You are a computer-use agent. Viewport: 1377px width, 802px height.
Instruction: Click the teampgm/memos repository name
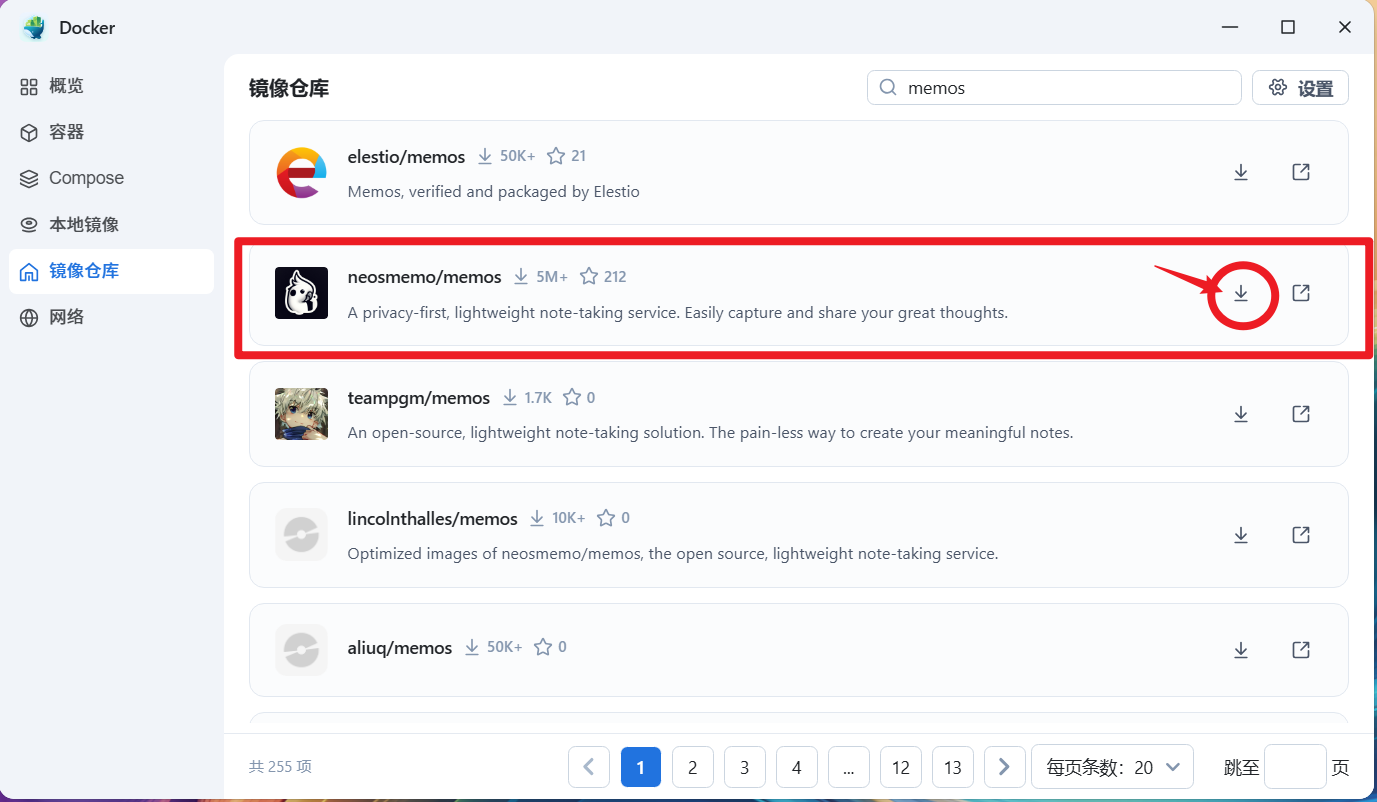tap(419, 398)
